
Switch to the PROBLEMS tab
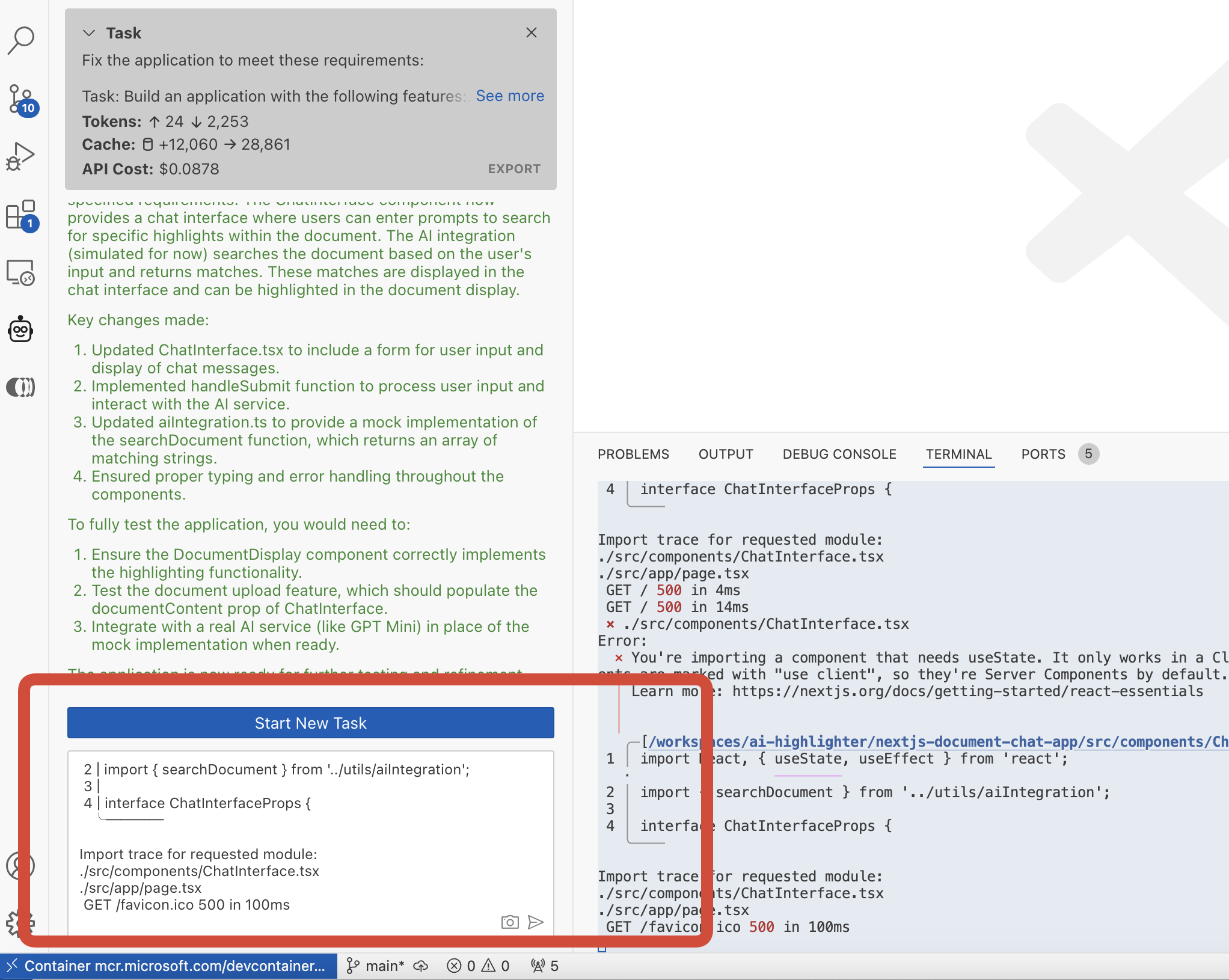(x=633, y=454)
